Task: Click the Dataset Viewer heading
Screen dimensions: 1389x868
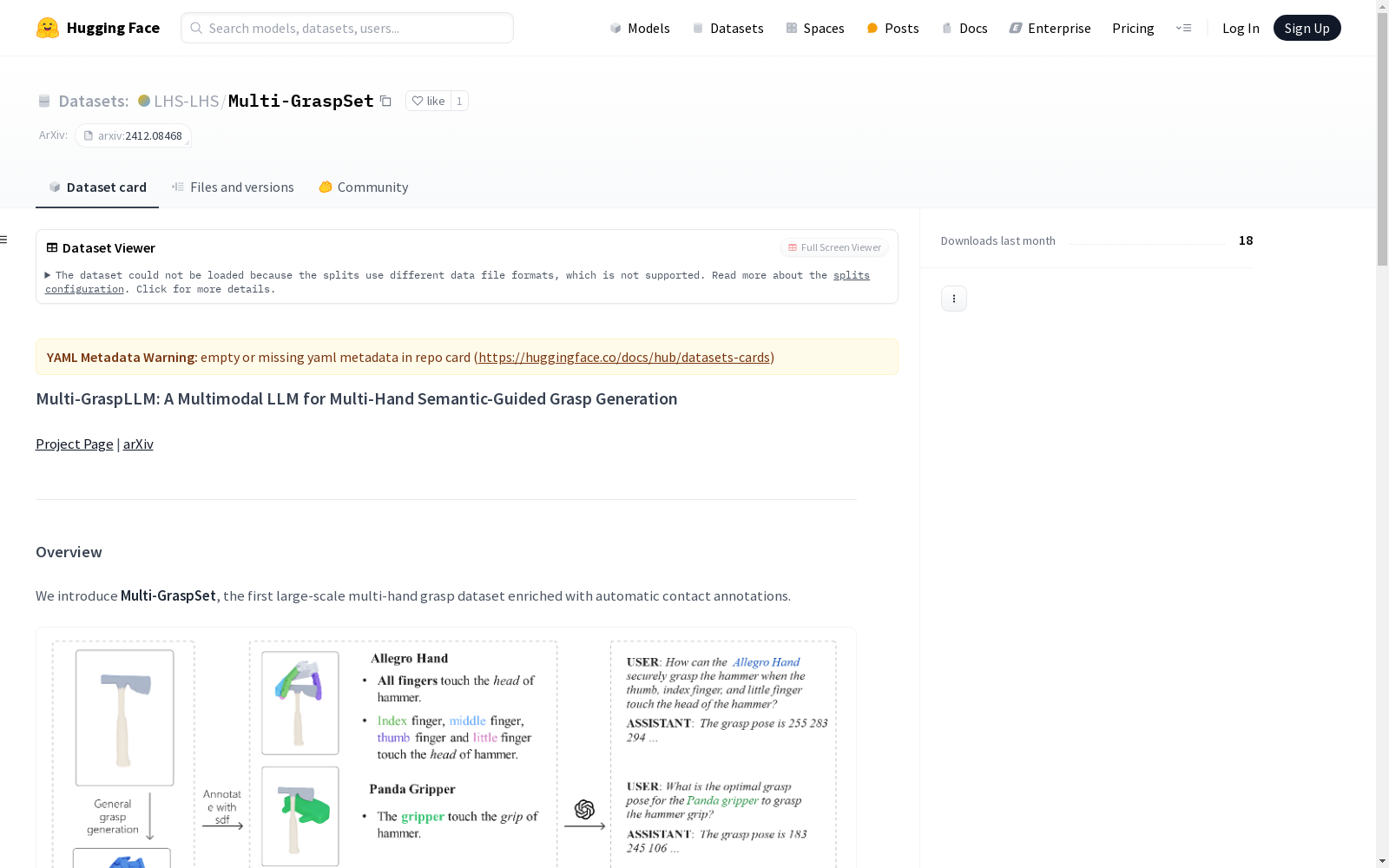Action: coord(109,247)
